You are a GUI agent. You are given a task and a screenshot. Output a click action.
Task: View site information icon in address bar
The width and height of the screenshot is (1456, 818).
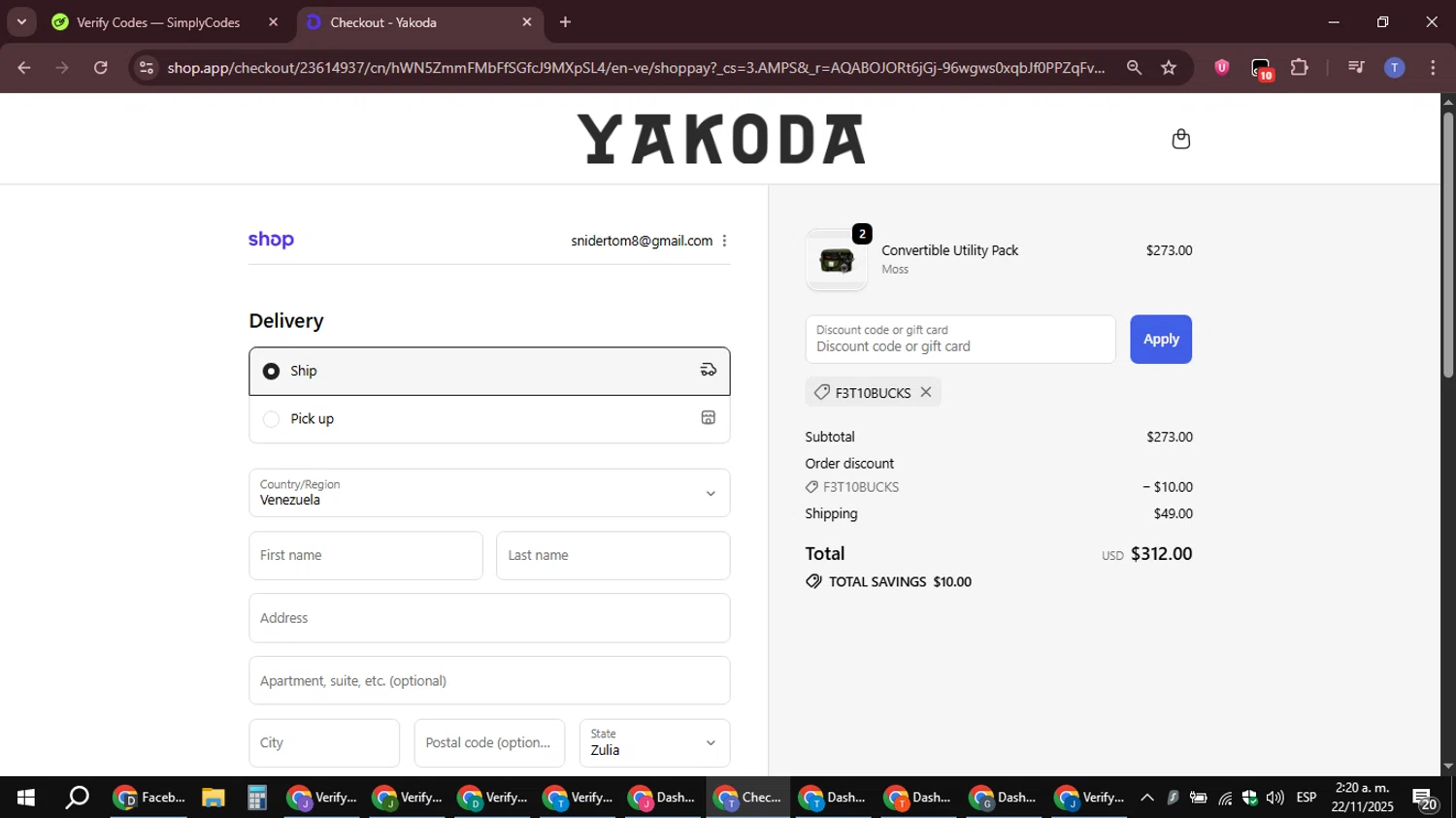coord(147,67)
